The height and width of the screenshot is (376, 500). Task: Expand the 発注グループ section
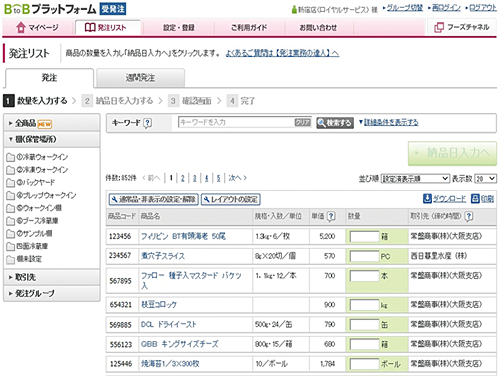[52, 293]
